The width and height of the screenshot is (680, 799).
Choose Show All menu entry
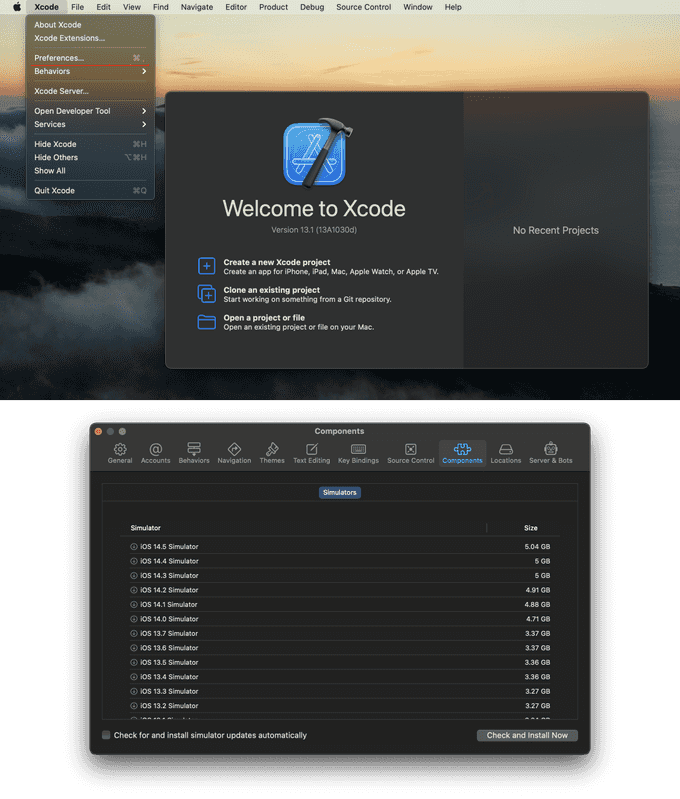(x=90, y=171)
